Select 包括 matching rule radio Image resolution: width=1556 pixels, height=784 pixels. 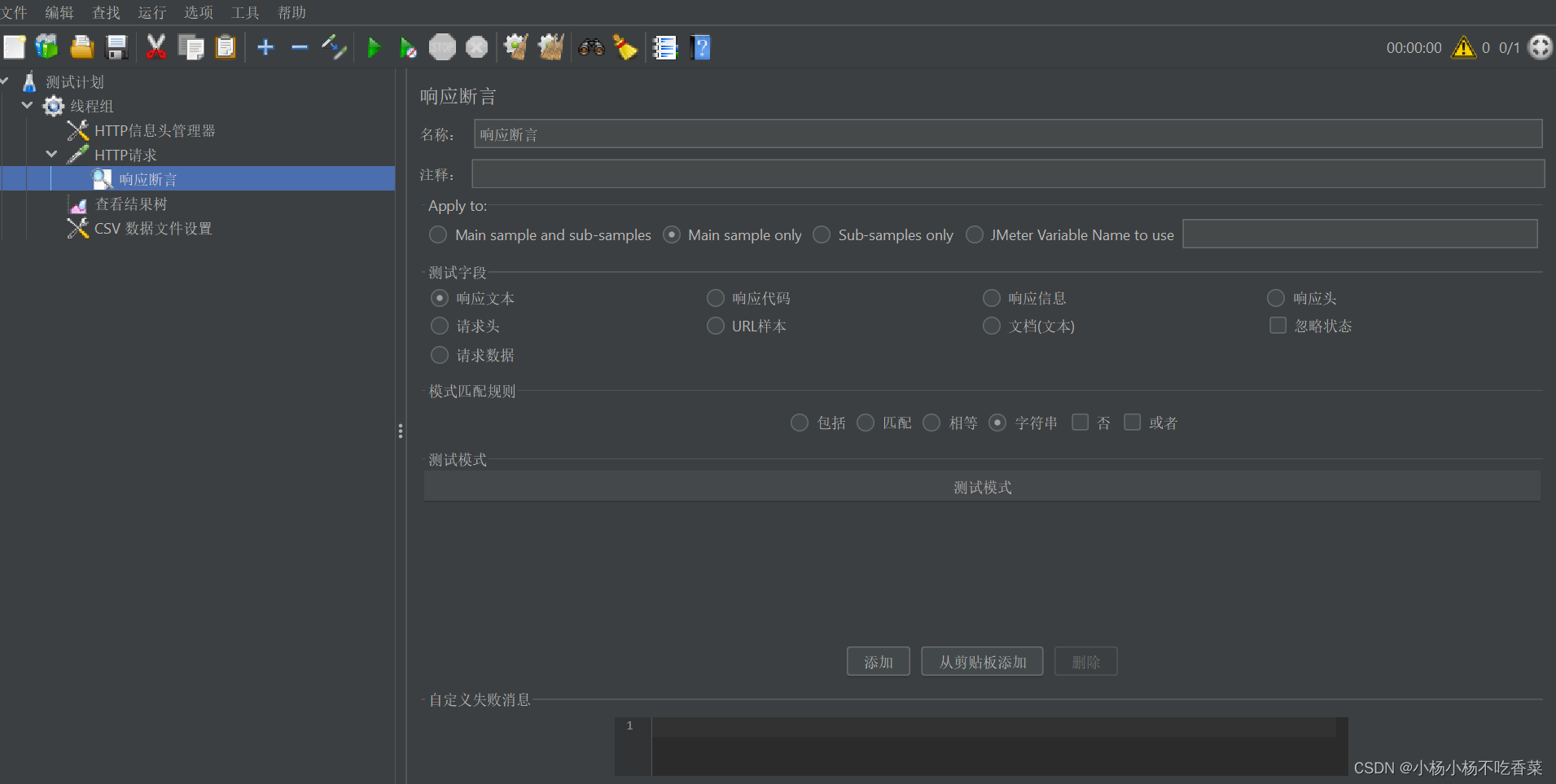800,423
